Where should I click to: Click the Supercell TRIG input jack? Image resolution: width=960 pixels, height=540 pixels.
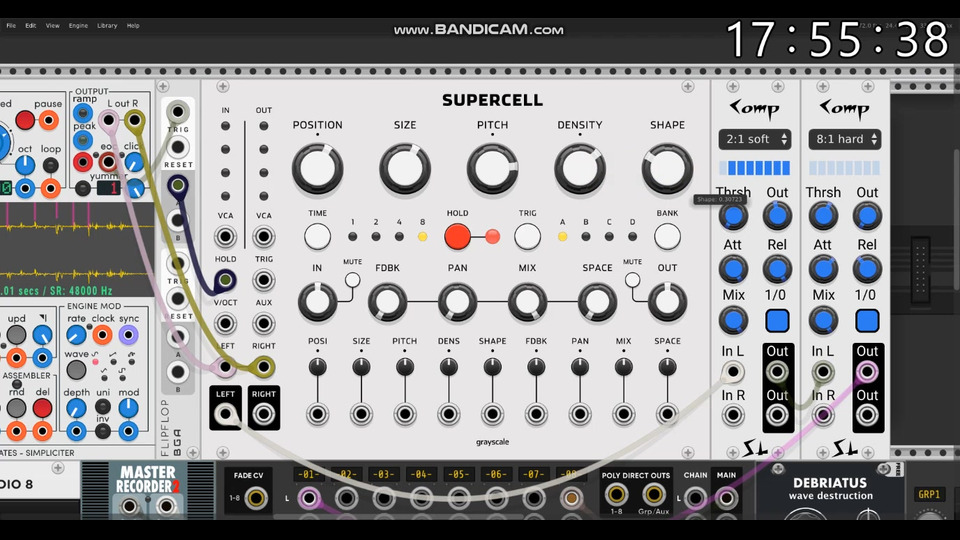pyautogui.click(x=263, y=280)
